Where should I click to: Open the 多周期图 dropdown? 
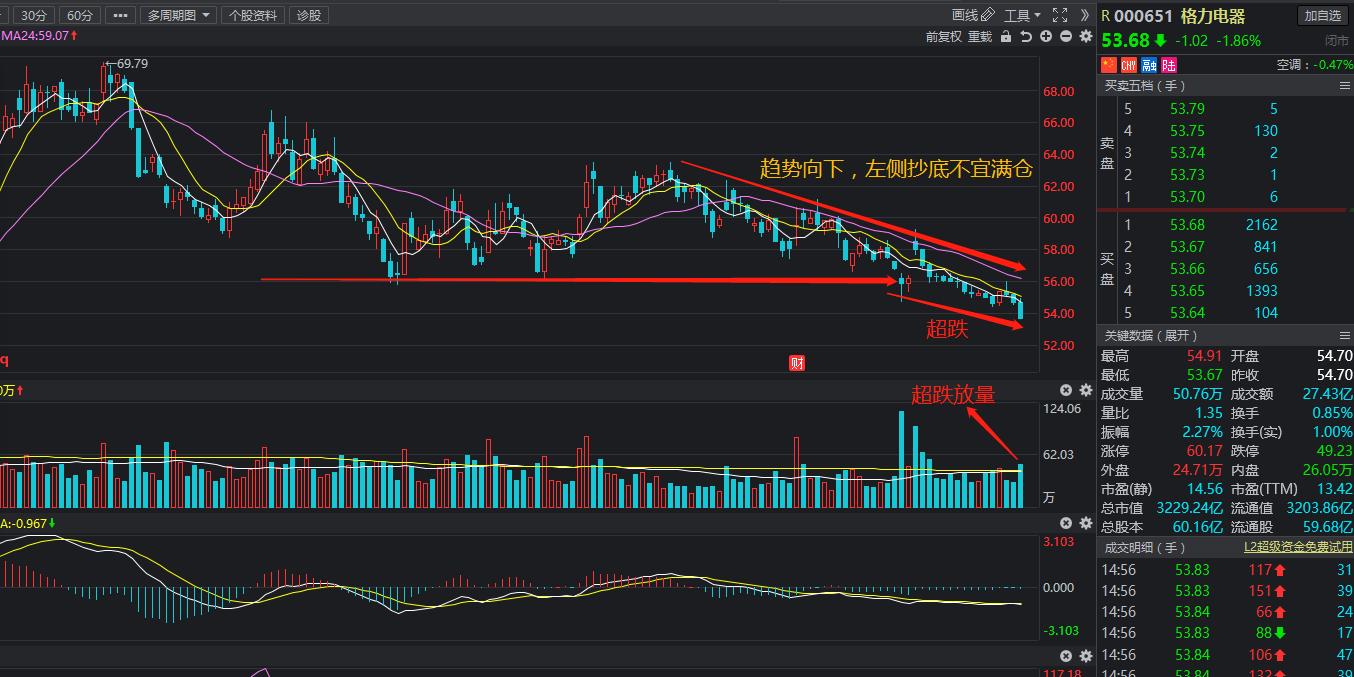179,15
